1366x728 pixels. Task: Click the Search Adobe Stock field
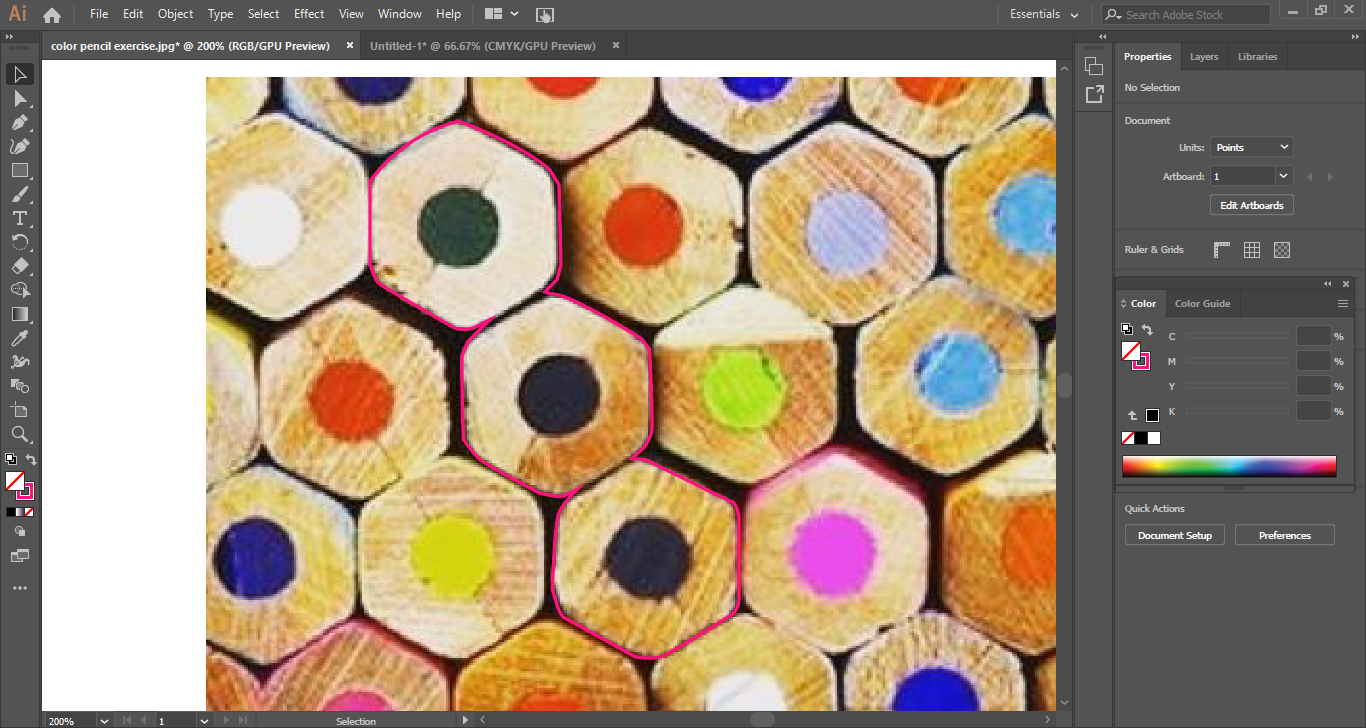point(1186,15)
